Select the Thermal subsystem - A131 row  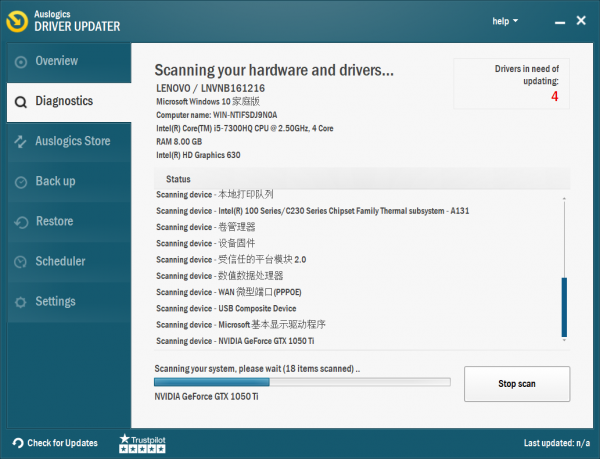pos(313,211)
